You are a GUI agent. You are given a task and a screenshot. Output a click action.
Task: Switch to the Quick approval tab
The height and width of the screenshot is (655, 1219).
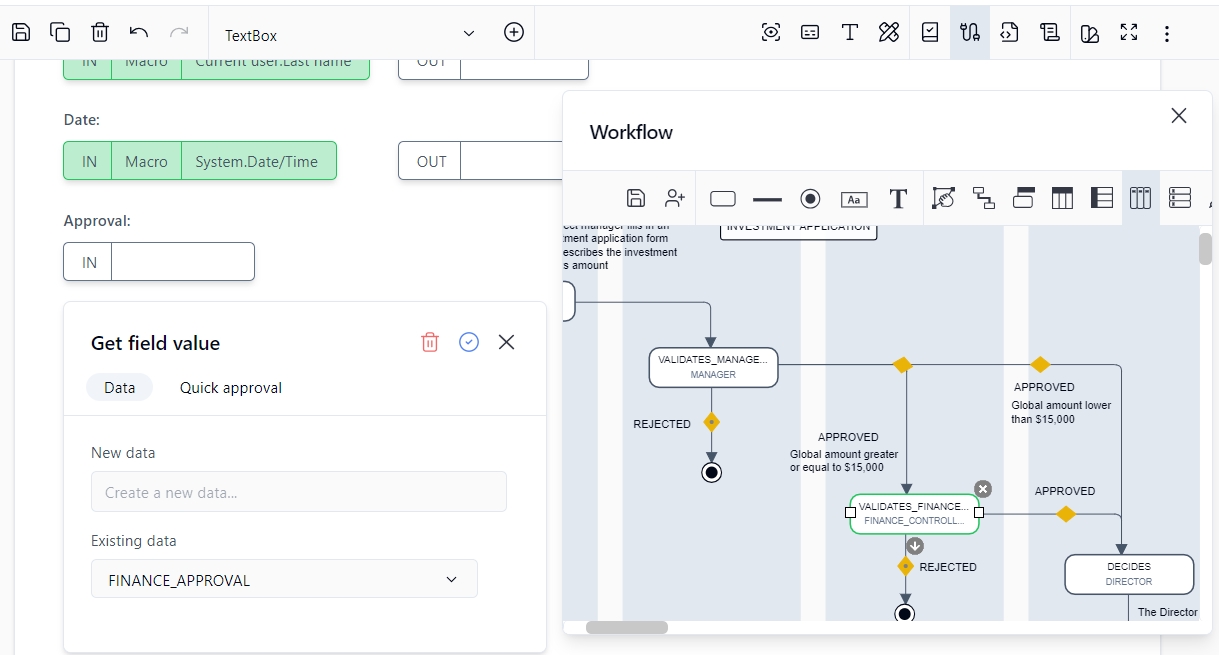[x=231, y=388]
